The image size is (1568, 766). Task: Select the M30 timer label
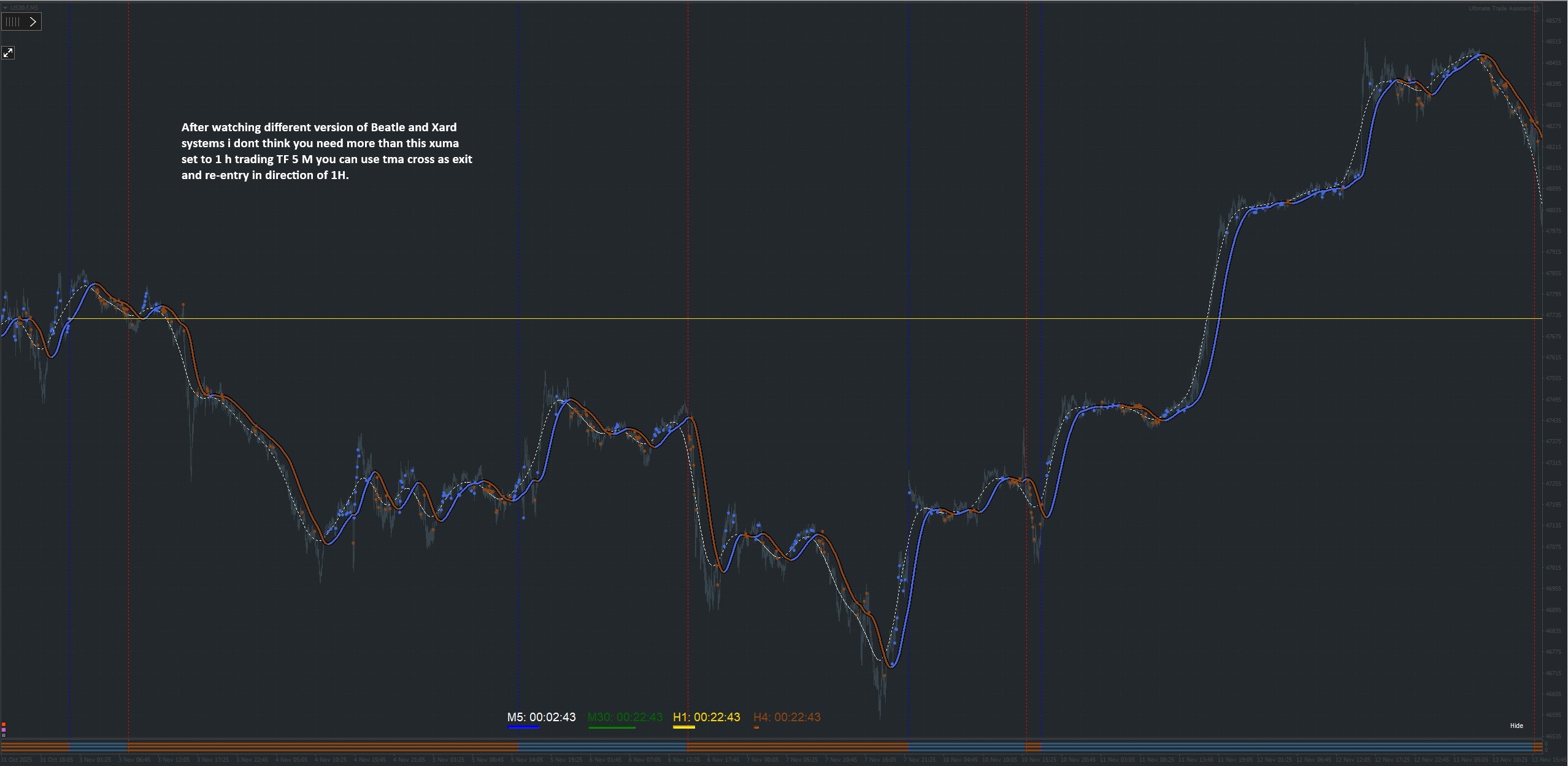coord(625,717)
